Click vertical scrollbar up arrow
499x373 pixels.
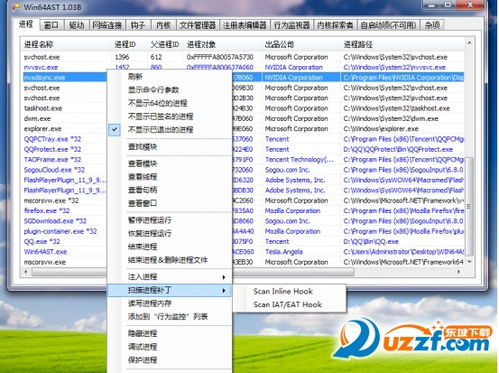point(469,43)
